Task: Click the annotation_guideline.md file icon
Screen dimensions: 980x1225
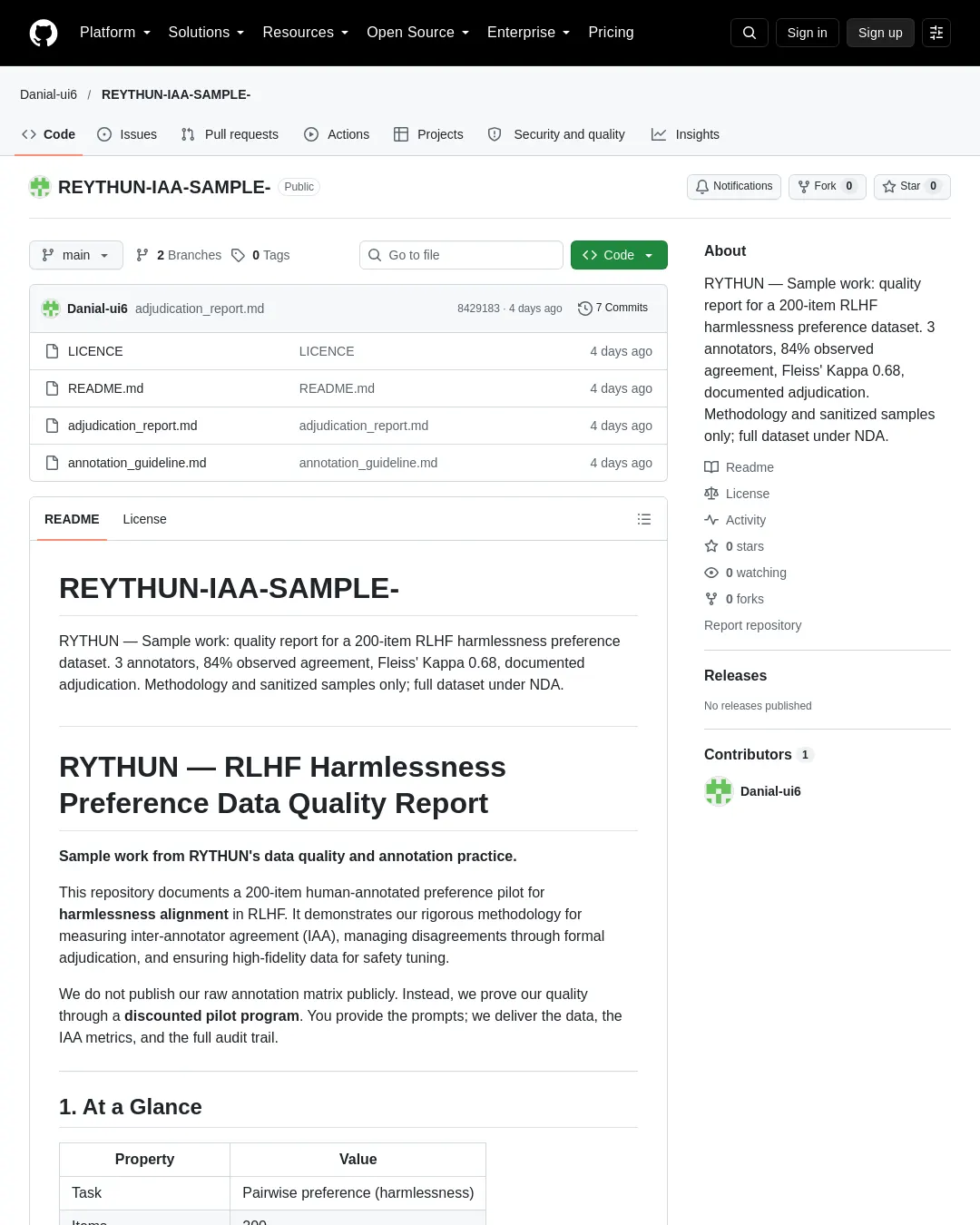Action: coord(53,463)
